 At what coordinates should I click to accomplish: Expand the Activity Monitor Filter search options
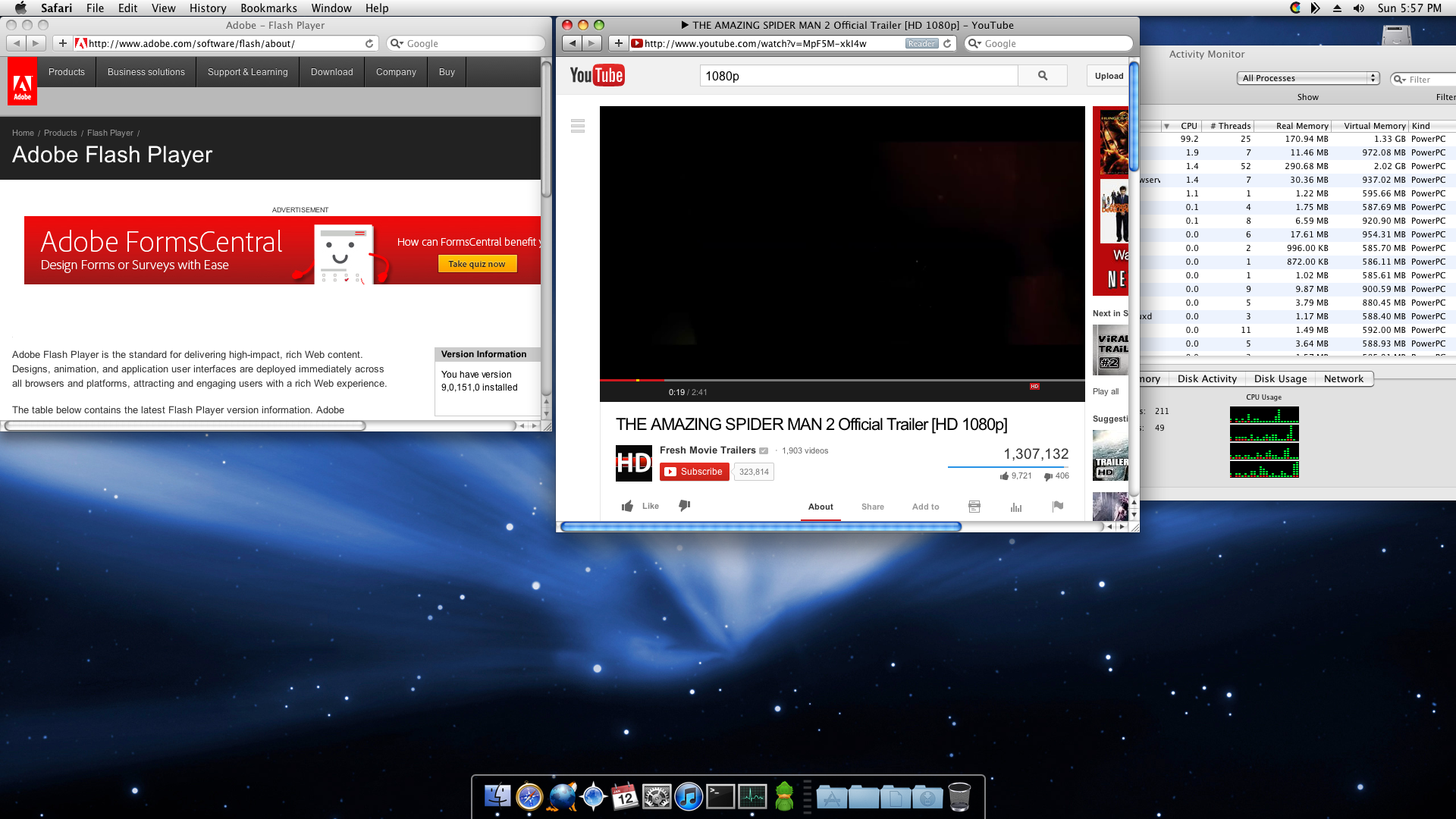coord(1400,80)
